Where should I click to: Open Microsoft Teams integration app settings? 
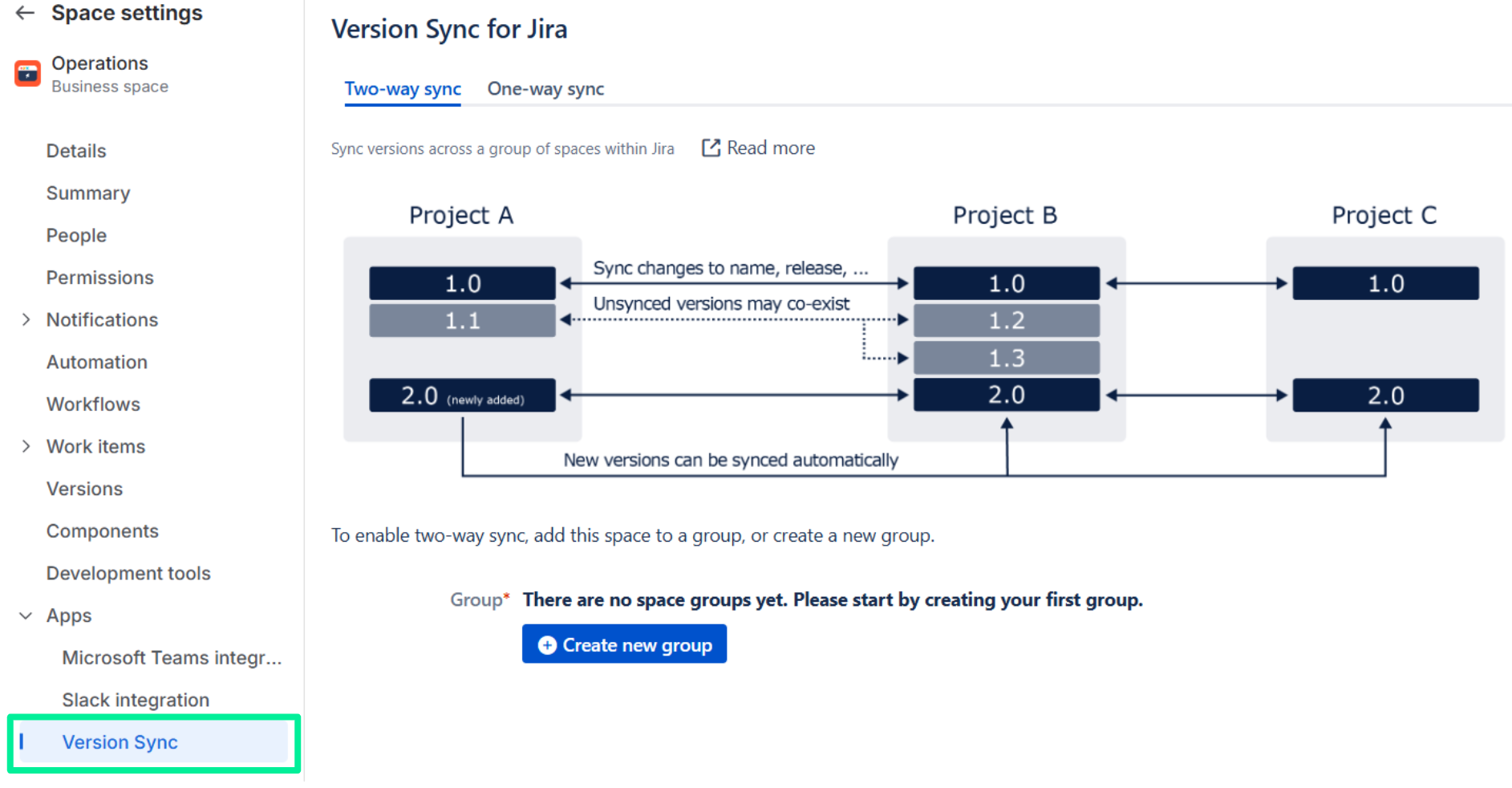coord(172,658)
